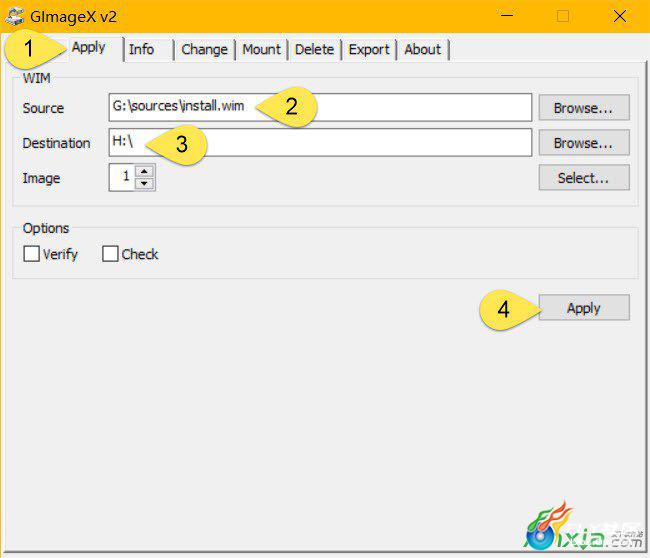Enable the Check checkbox
Image resolution: width=650 pixels, height=558 pixels.
click(110, 254)
